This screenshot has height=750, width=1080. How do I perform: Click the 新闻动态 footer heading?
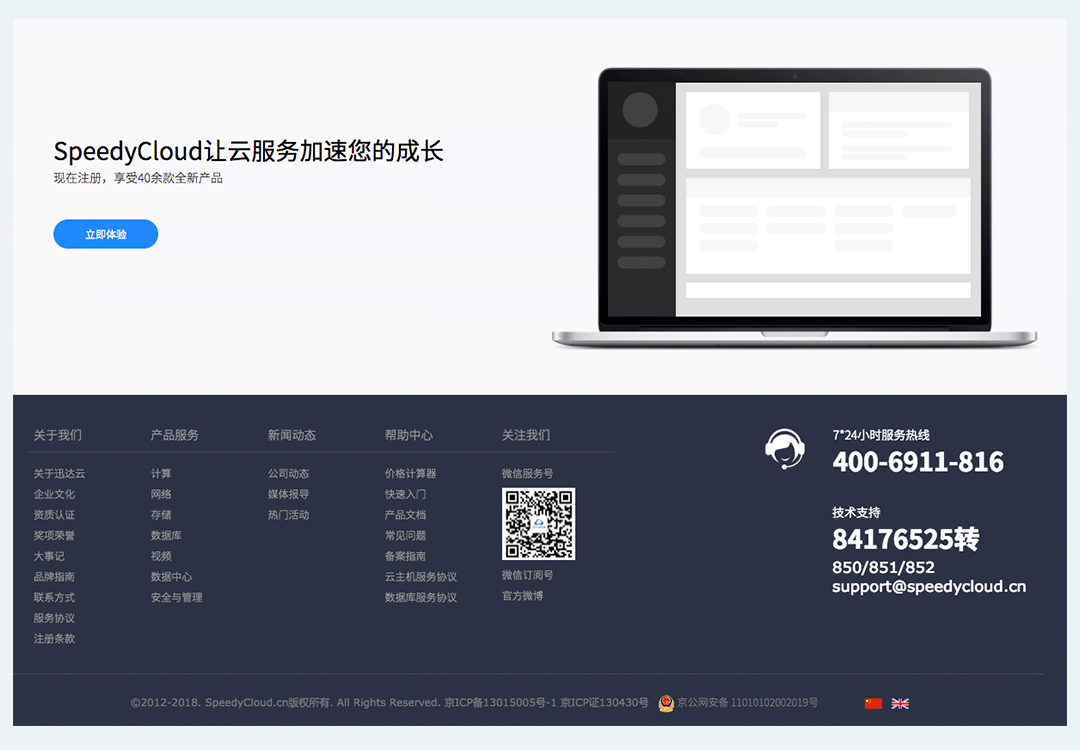pyautogui.click(x=292, y=435)
